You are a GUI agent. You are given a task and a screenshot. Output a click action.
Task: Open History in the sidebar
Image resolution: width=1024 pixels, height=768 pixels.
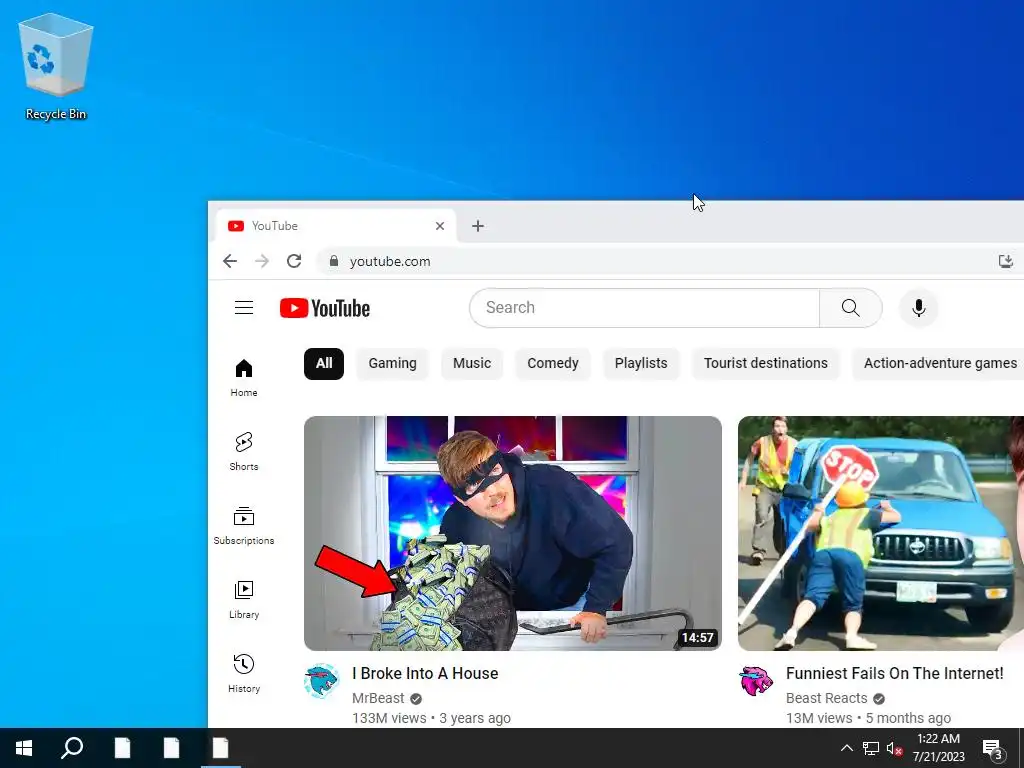pos(244,673)
